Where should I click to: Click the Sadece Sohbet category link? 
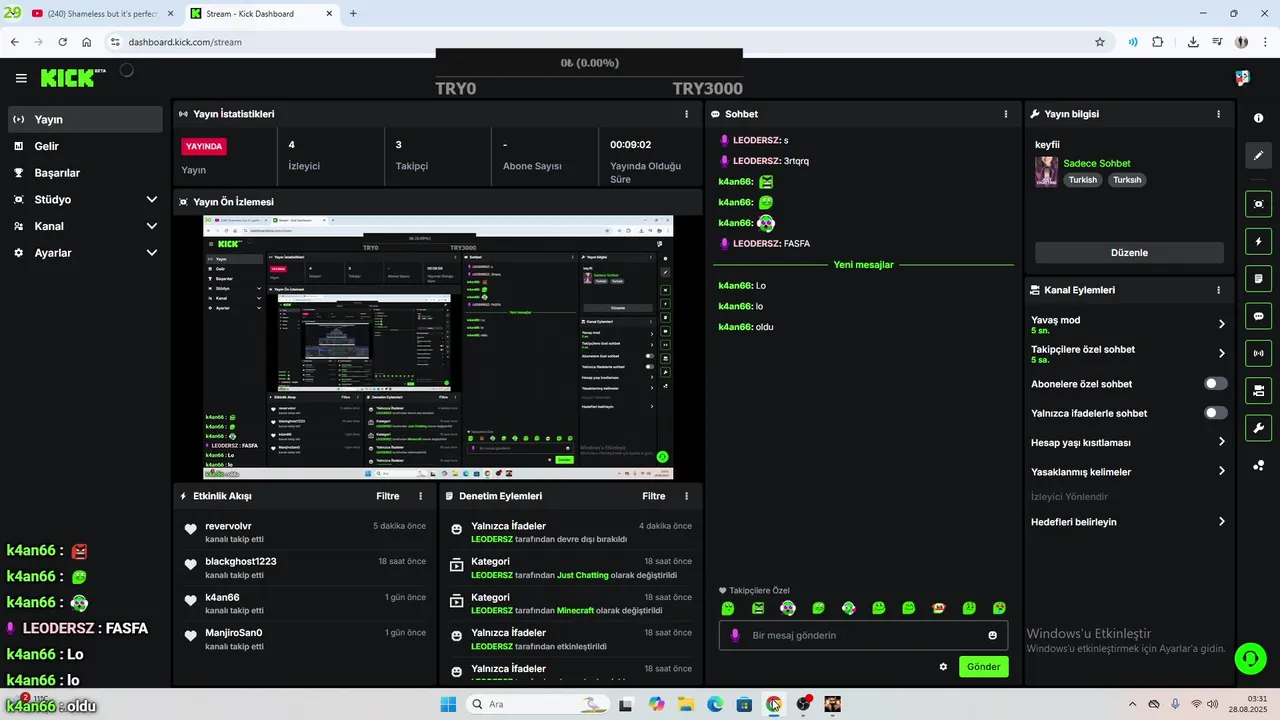pyautogui.click(x=1097, y=163)
